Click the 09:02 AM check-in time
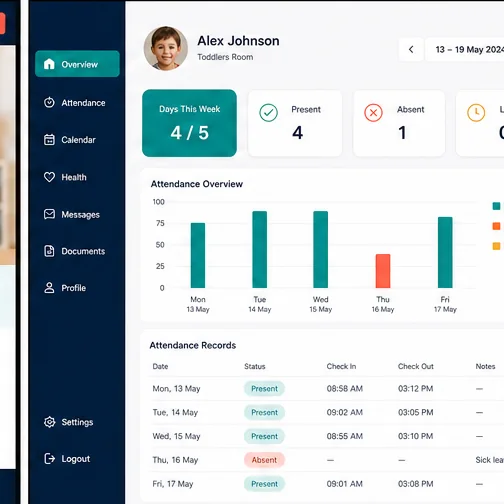This screenshot has height=504, width=504. tap(345, 412)
